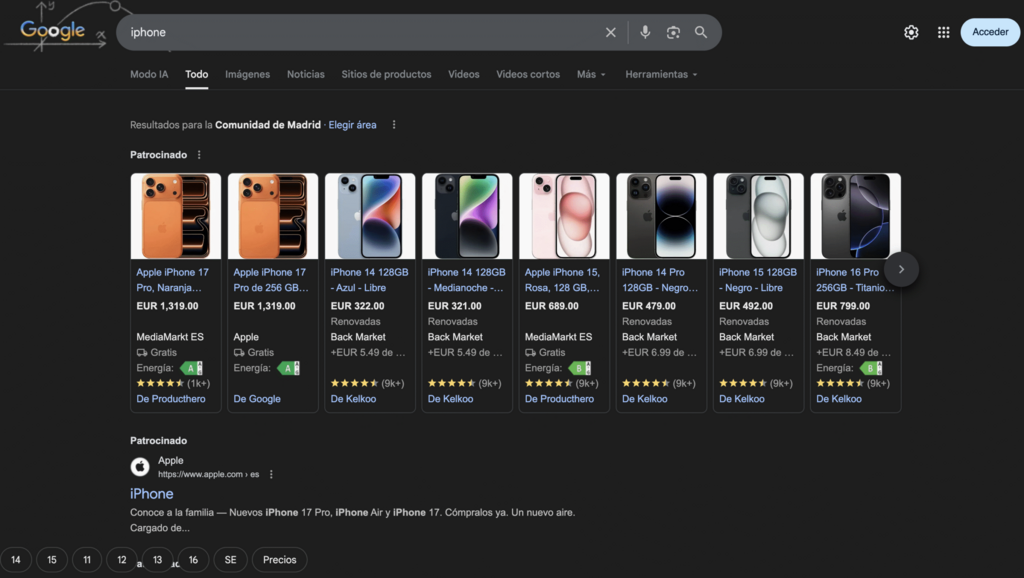Click the Google Lens camera icon
This screenshot has height=578, width=1024.
click(673, 32)
